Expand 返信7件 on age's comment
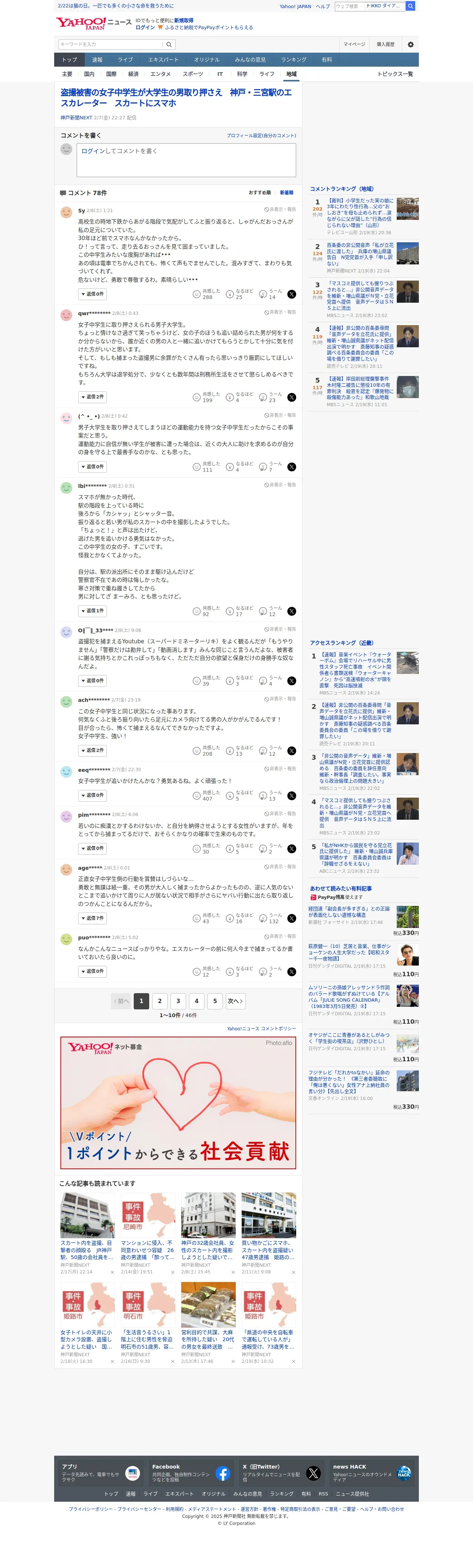 [x=92, y=918]
